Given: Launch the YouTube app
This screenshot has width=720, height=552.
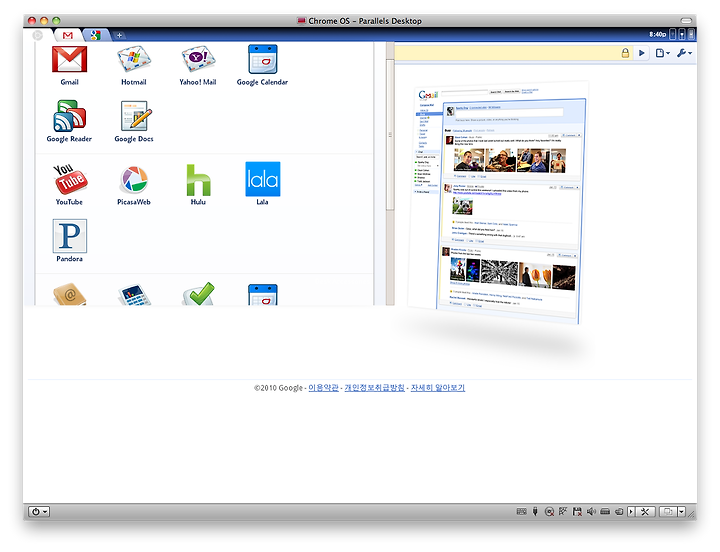Looking at the screenshot, I should tap(70, 179).
